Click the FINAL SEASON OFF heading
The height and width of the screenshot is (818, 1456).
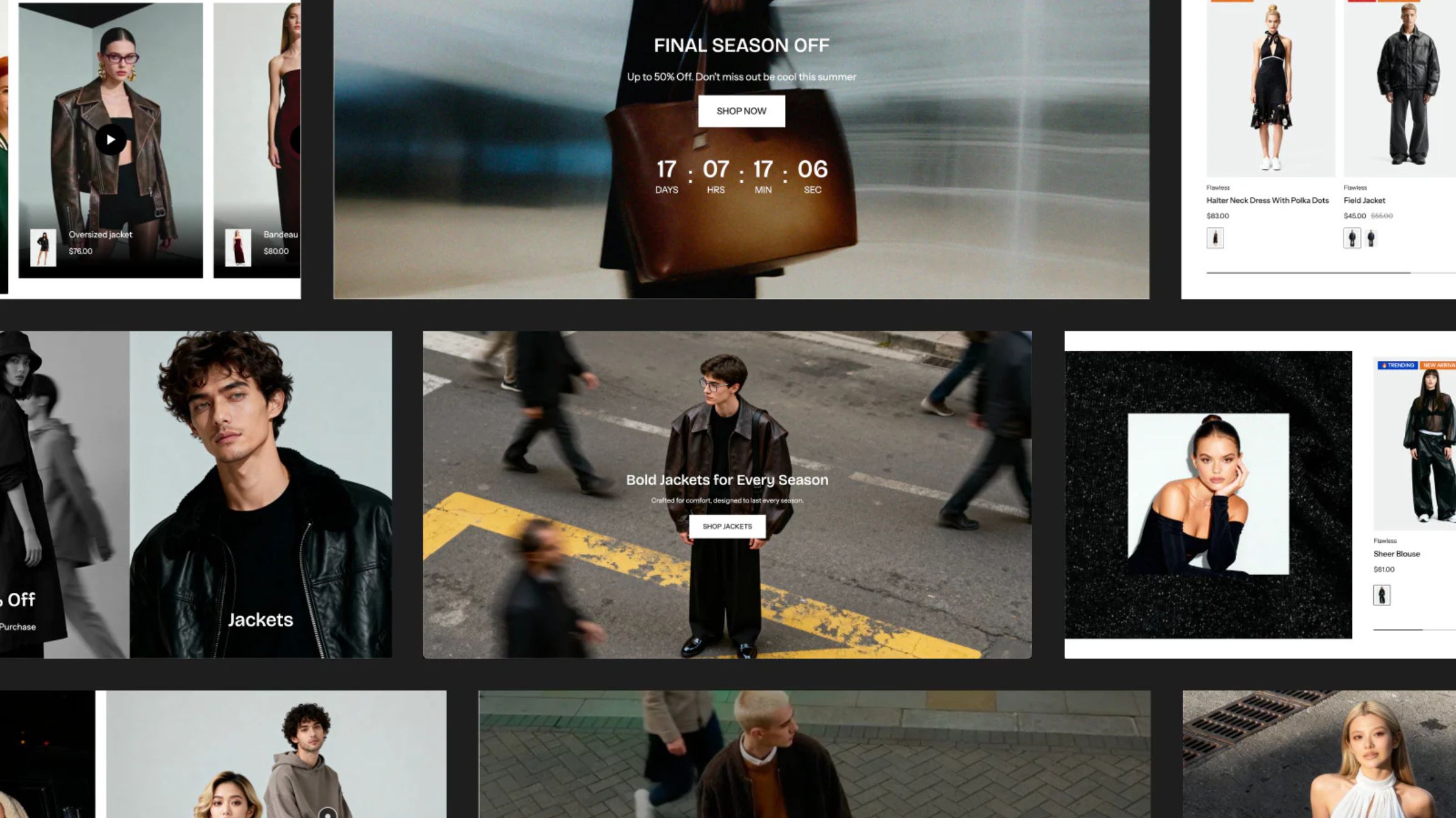(x=741, y=46)
